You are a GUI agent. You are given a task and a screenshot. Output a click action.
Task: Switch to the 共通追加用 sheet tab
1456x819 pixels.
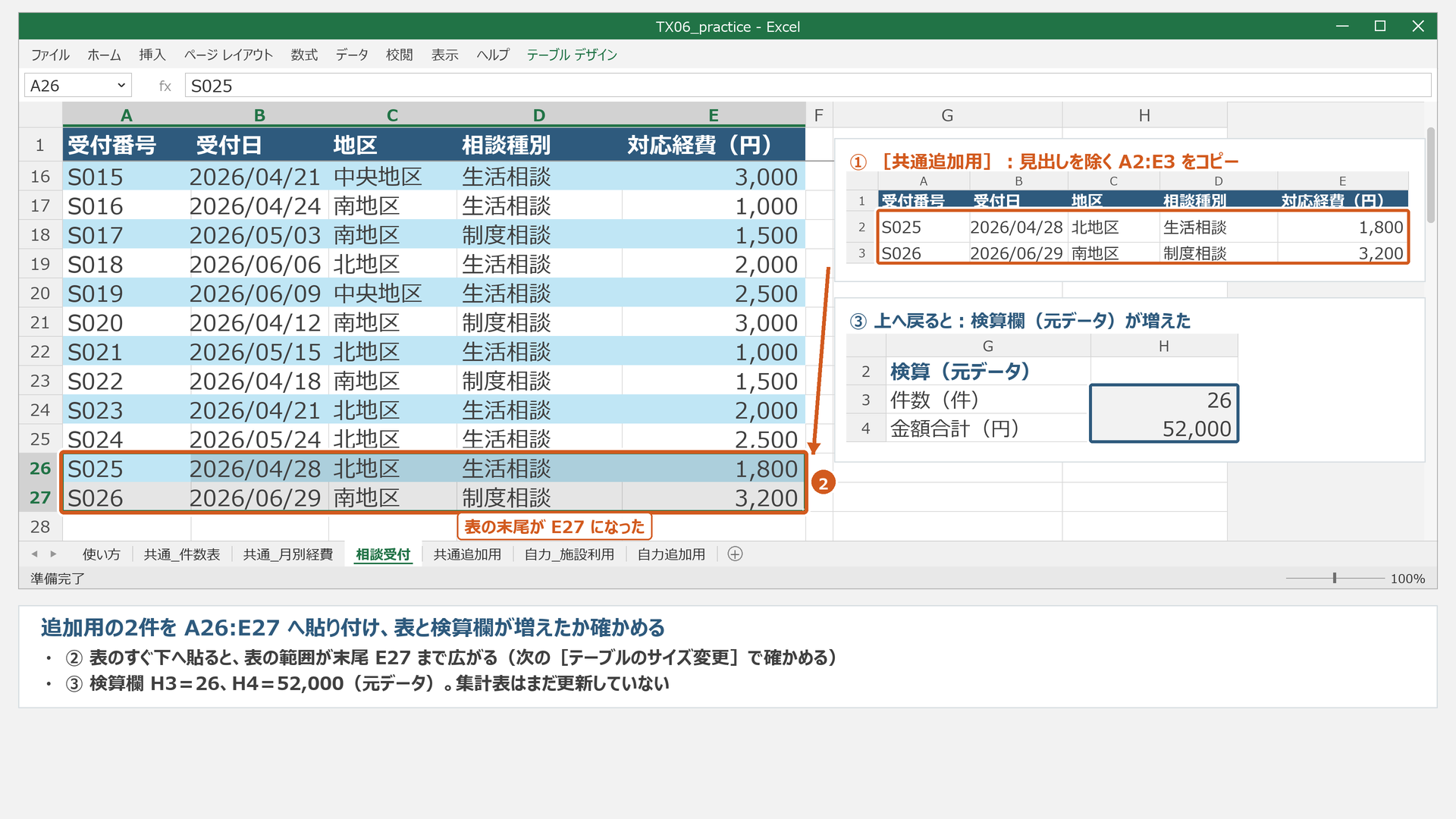[x=467, y=554]
